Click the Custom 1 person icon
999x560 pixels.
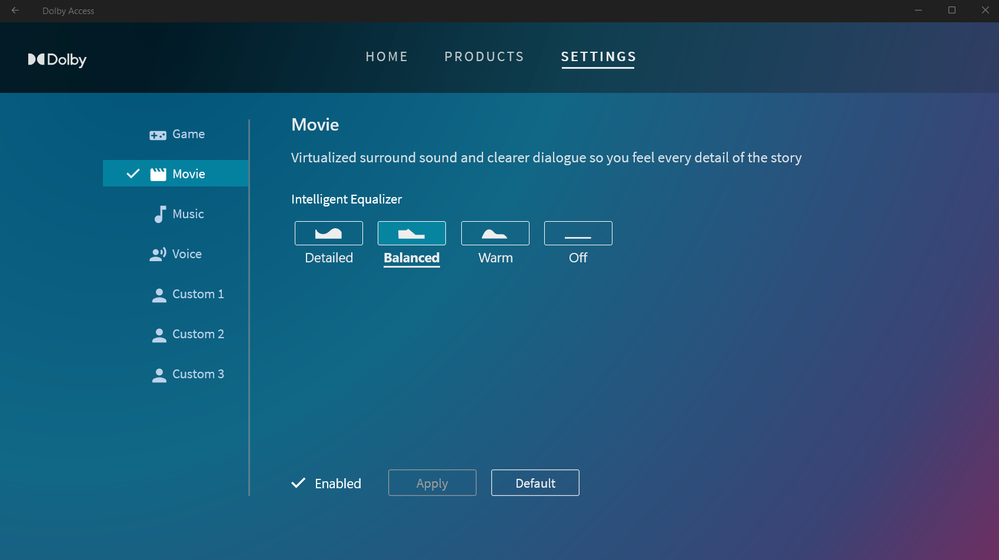[159, 295]
